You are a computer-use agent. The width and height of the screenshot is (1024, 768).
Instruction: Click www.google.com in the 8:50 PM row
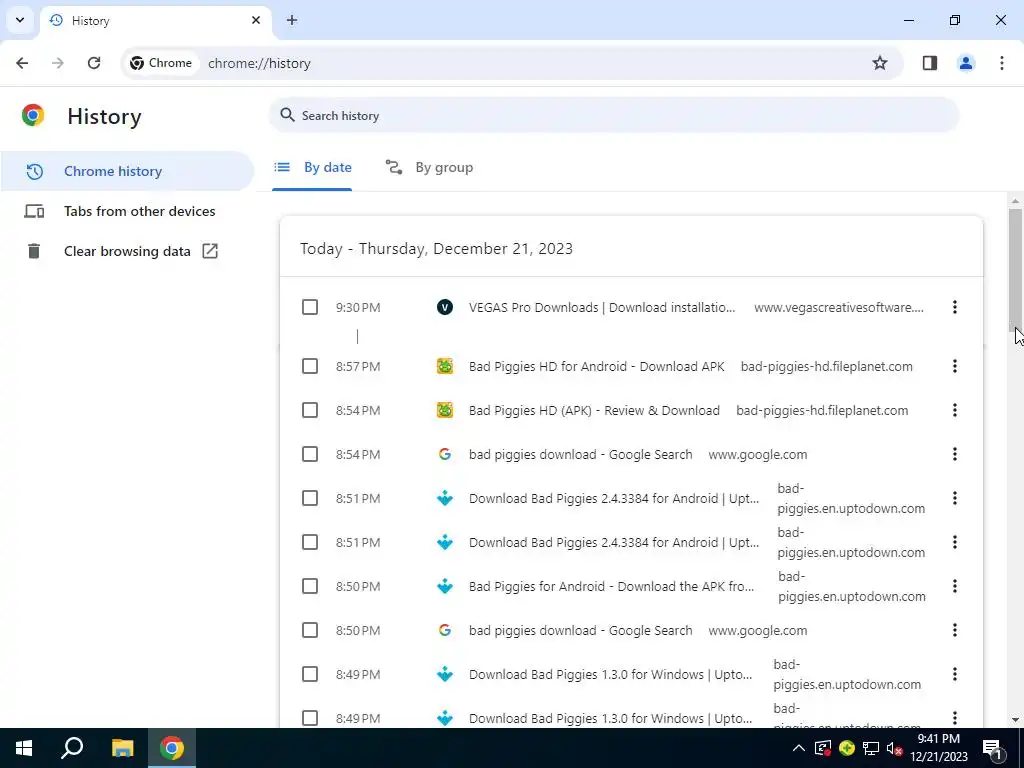click(758, 631)
